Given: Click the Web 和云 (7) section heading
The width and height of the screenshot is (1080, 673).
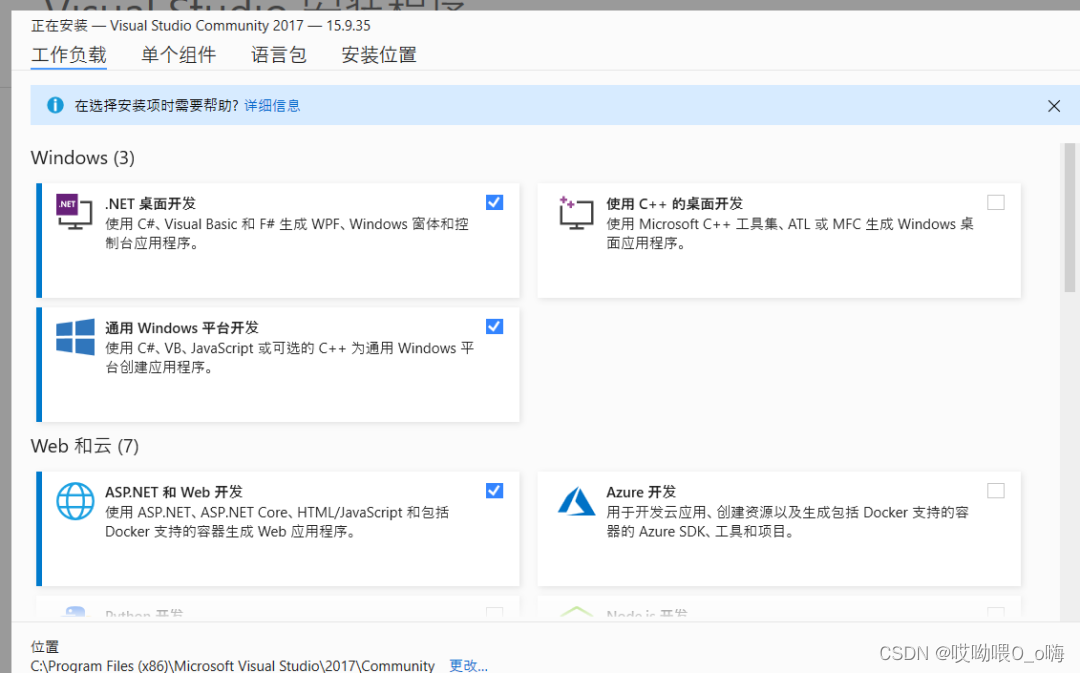Looking at the screenshot, I should 85,446.
